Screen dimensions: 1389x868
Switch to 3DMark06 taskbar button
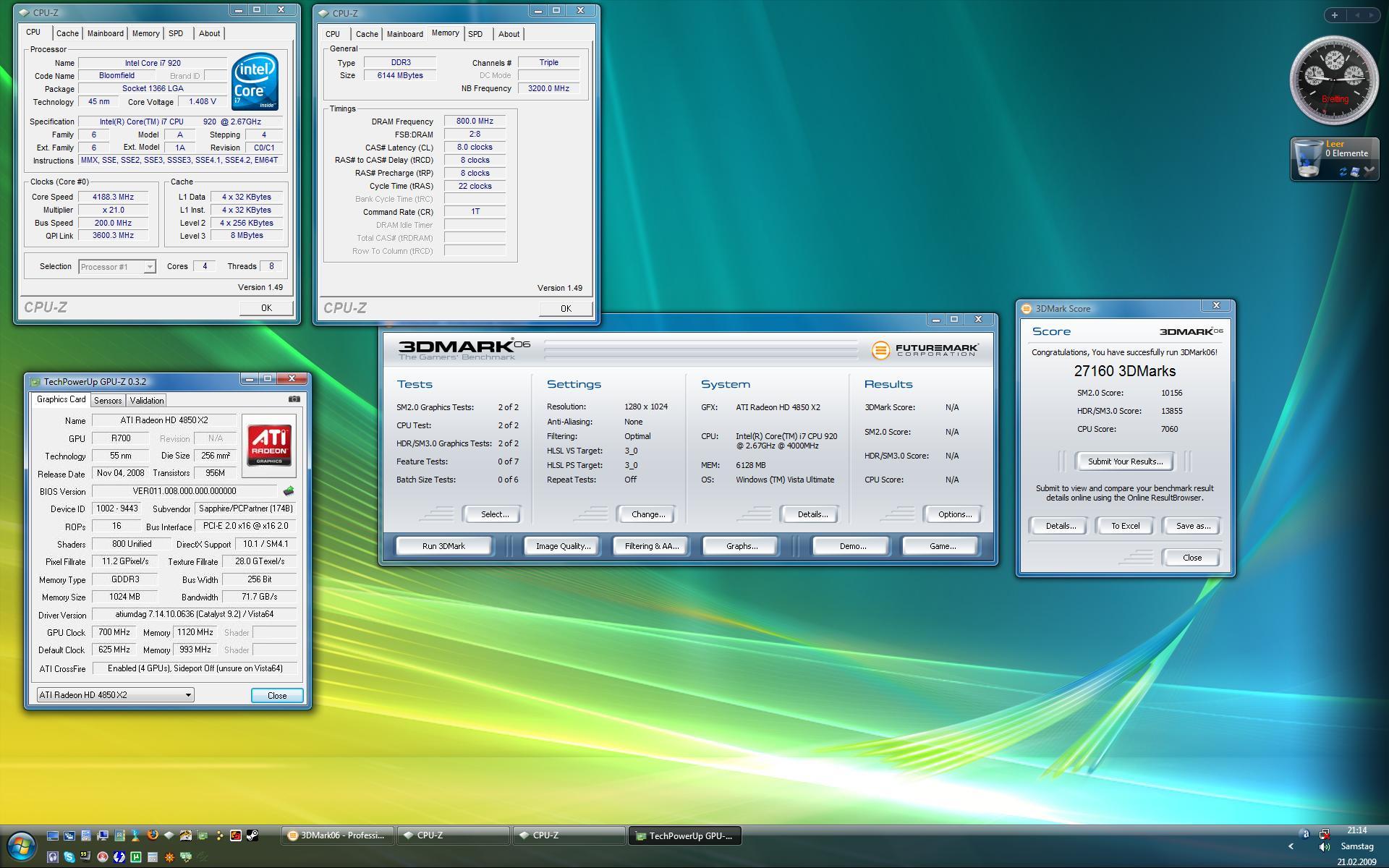pyautogui.click(x=339, y=835)
